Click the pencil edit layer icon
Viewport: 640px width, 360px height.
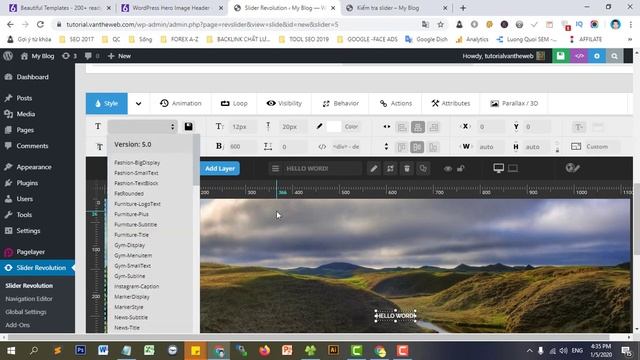point(374,169)
